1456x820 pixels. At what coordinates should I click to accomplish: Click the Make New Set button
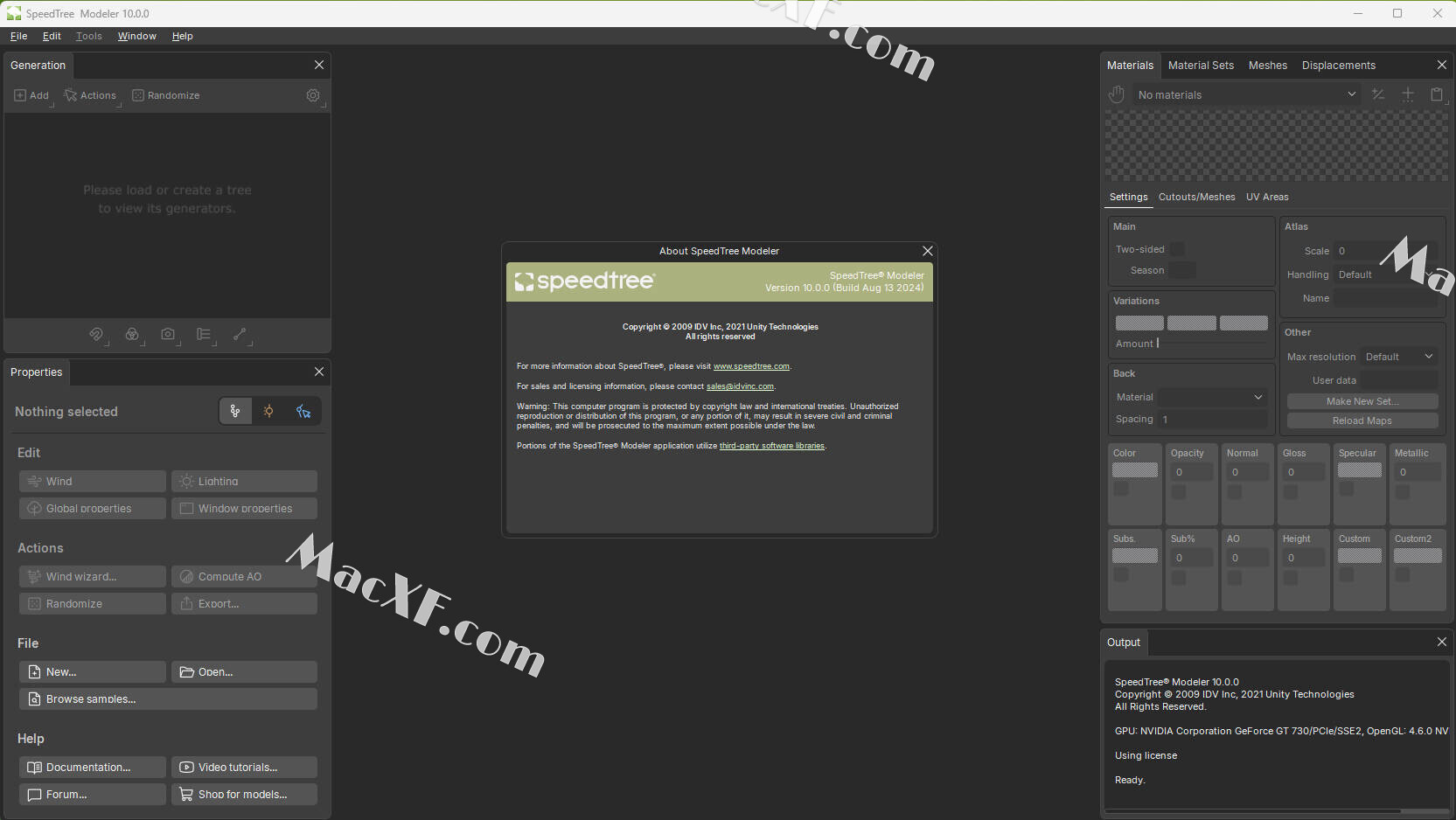(1362, 401)
